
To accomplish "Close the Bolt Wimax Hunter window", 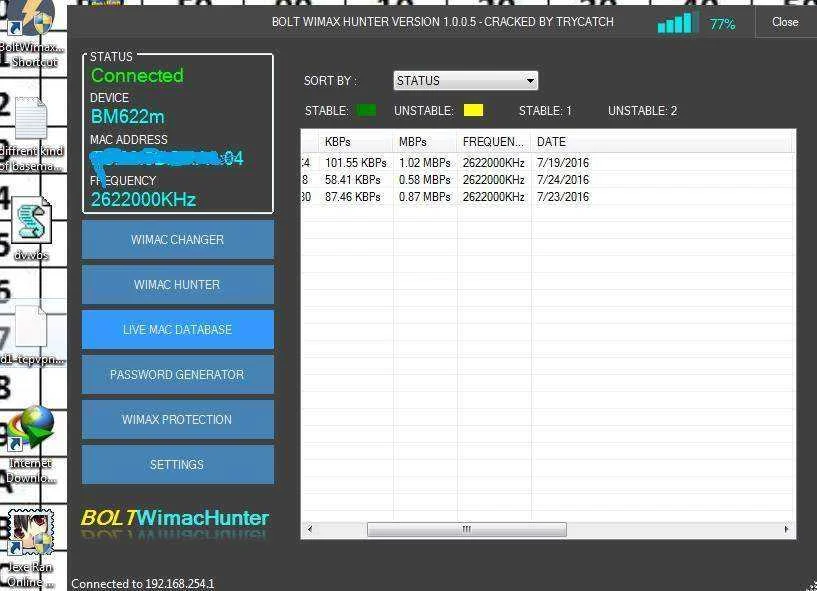I will [x=785, y=22].
